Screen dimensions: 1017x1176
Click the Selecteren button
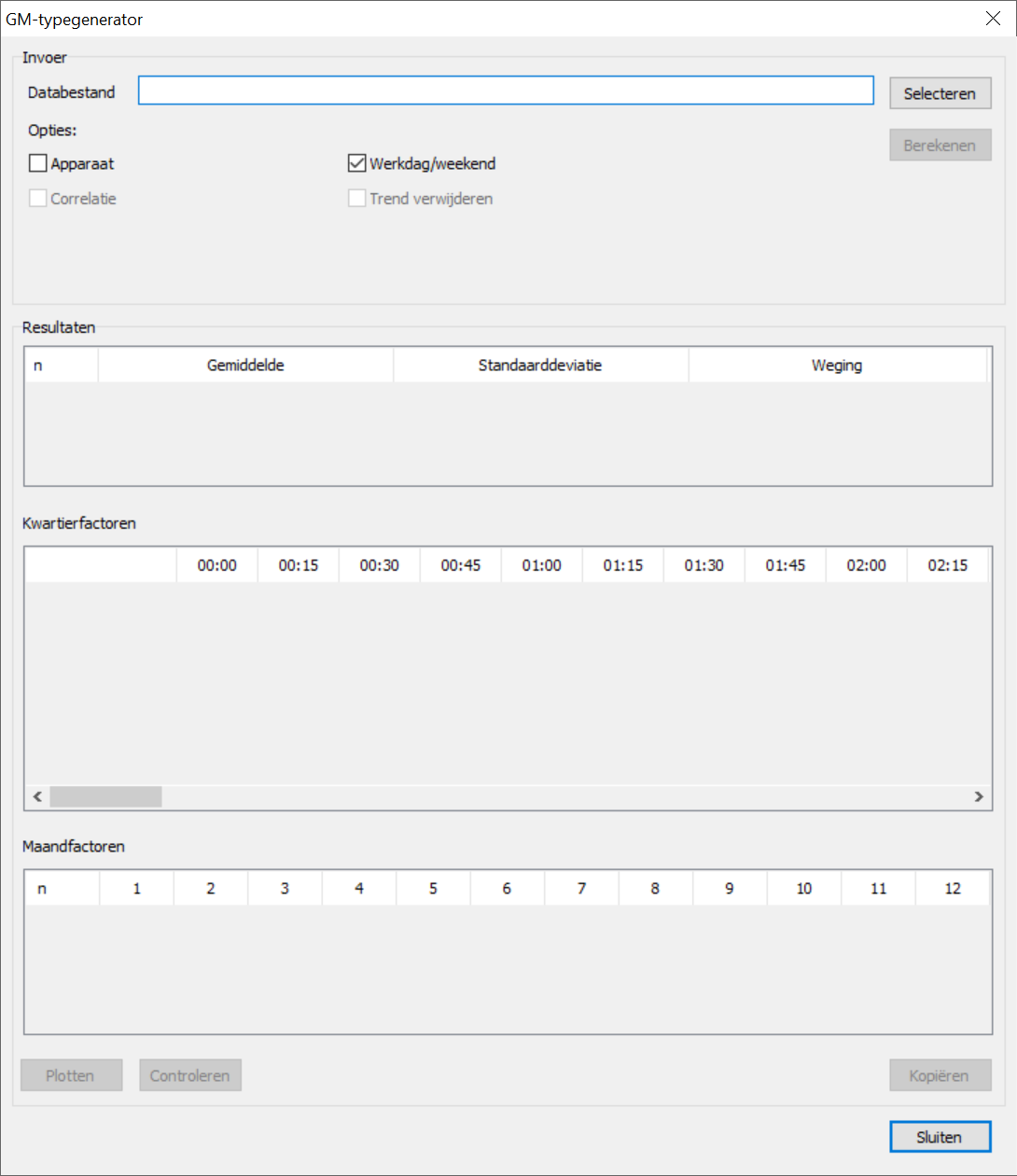[940, 93]
